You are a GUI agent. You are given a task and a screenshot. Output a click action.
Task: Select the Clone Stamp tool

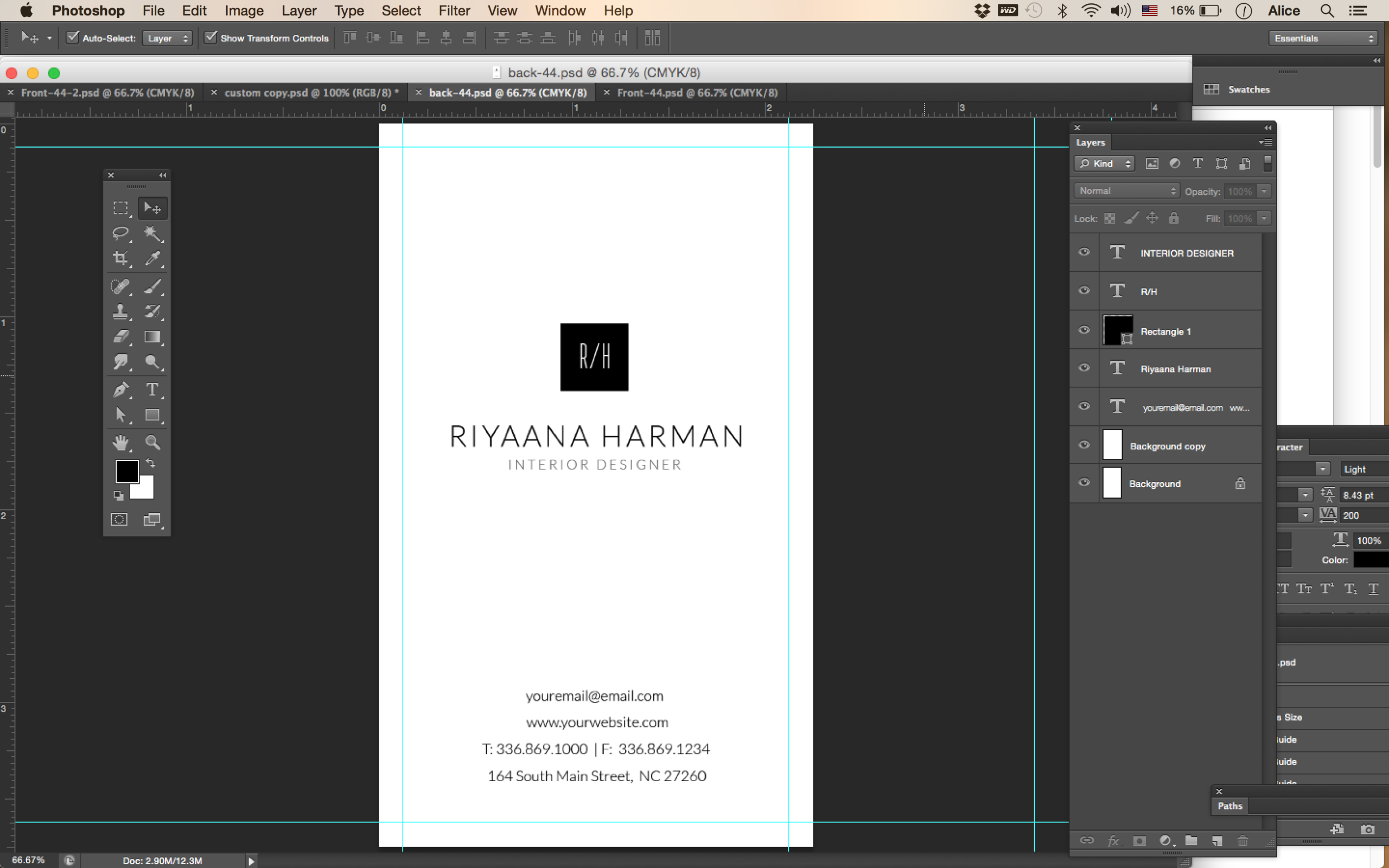coord(120,311)
